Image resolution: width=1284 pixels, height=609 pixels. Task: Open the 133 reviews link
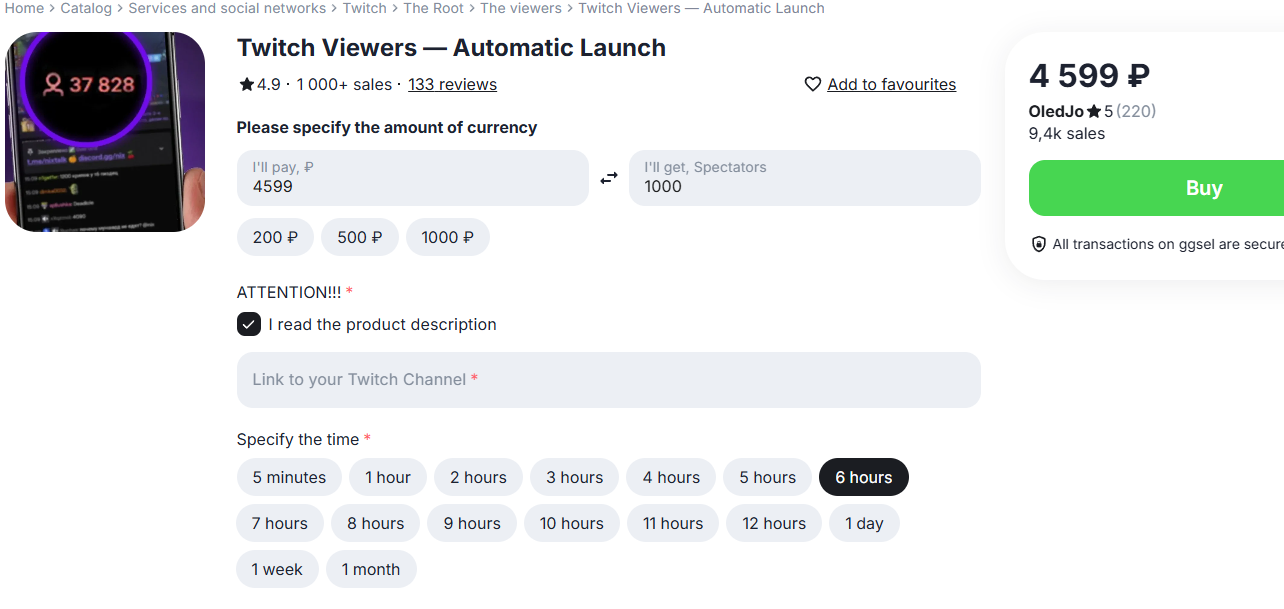click(452, 85)
